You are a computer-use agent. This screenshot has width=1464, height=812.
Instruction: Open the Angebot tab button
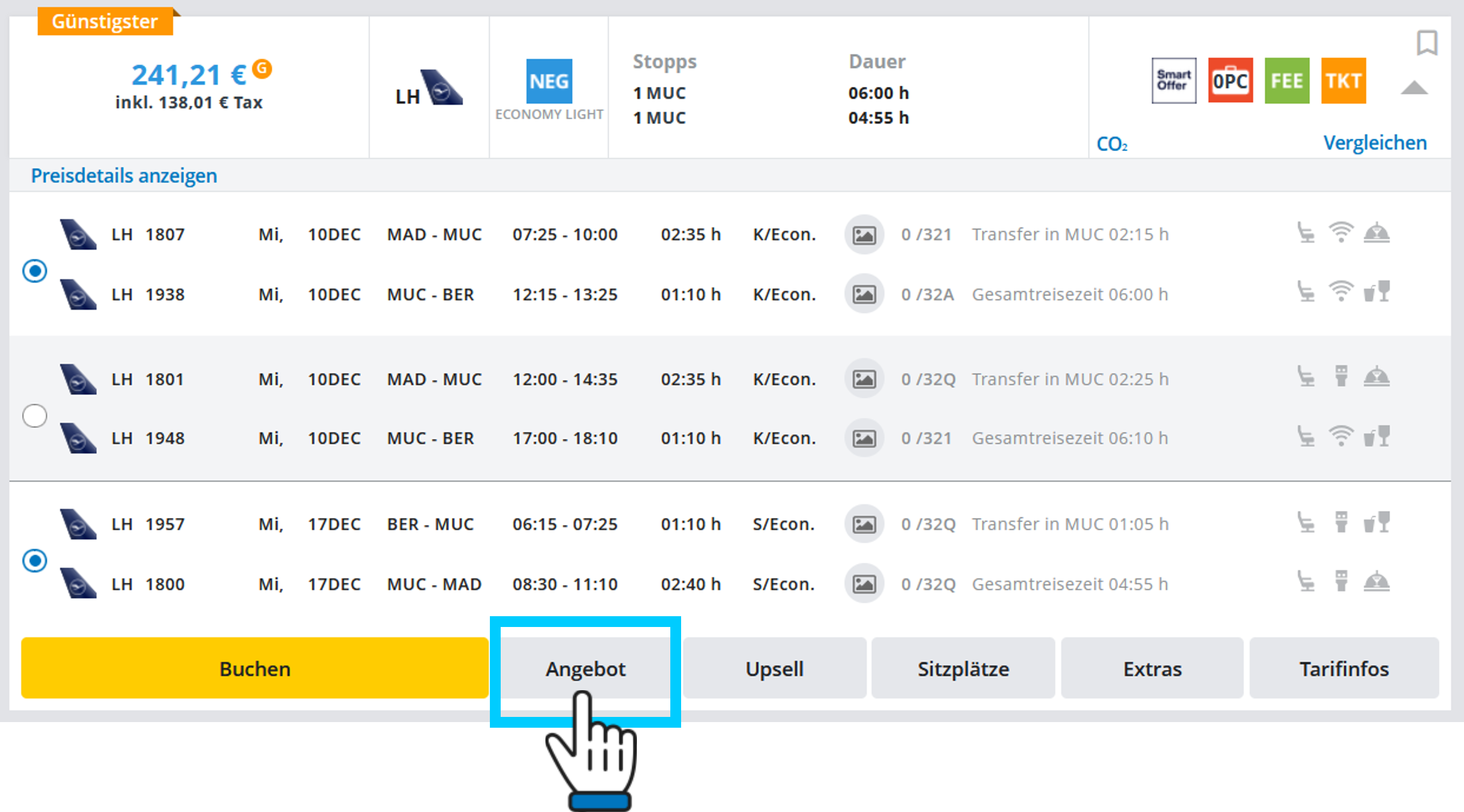click(585, 669)
